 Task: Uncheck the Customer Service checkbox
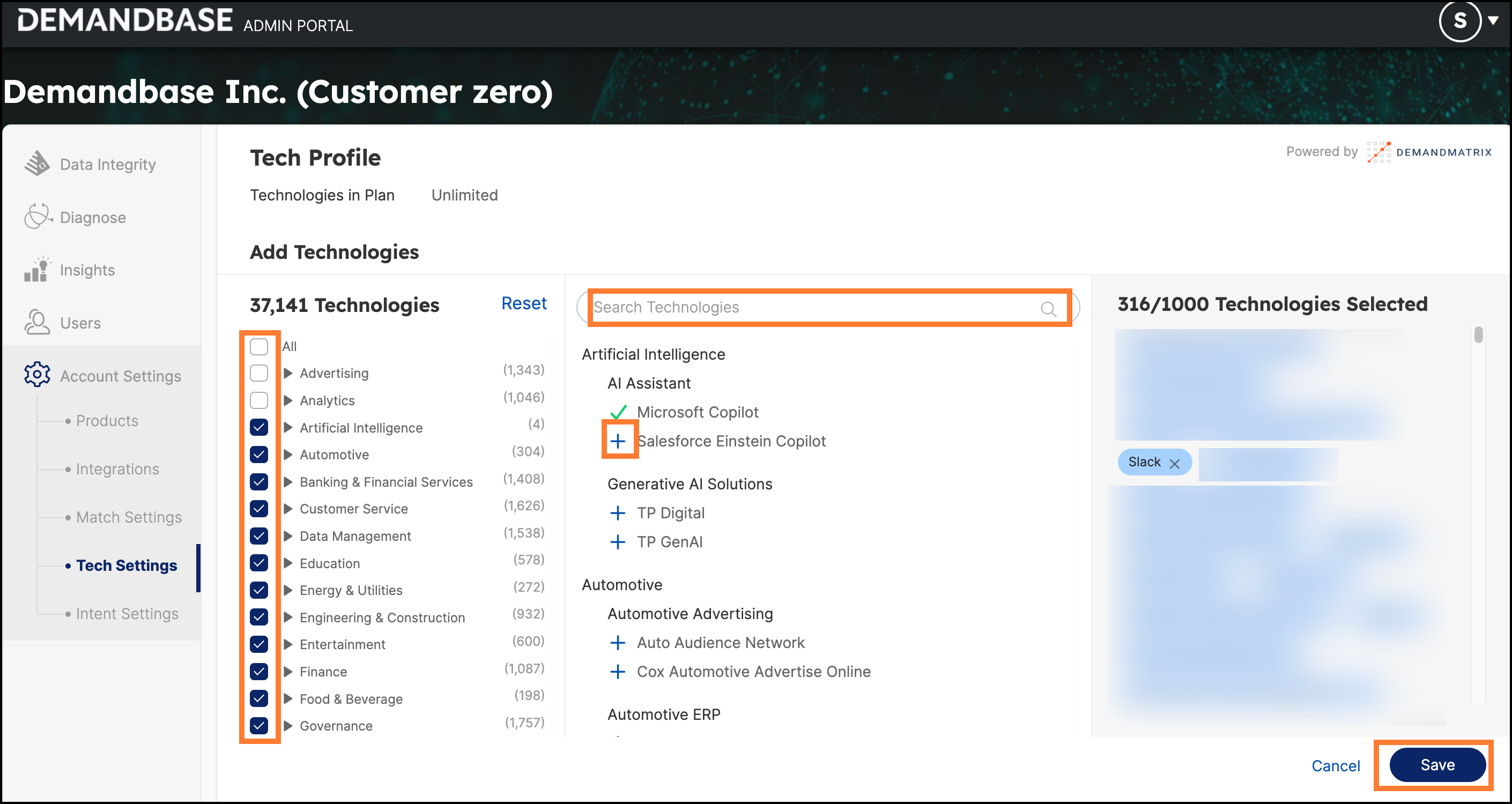pos(259,509)
